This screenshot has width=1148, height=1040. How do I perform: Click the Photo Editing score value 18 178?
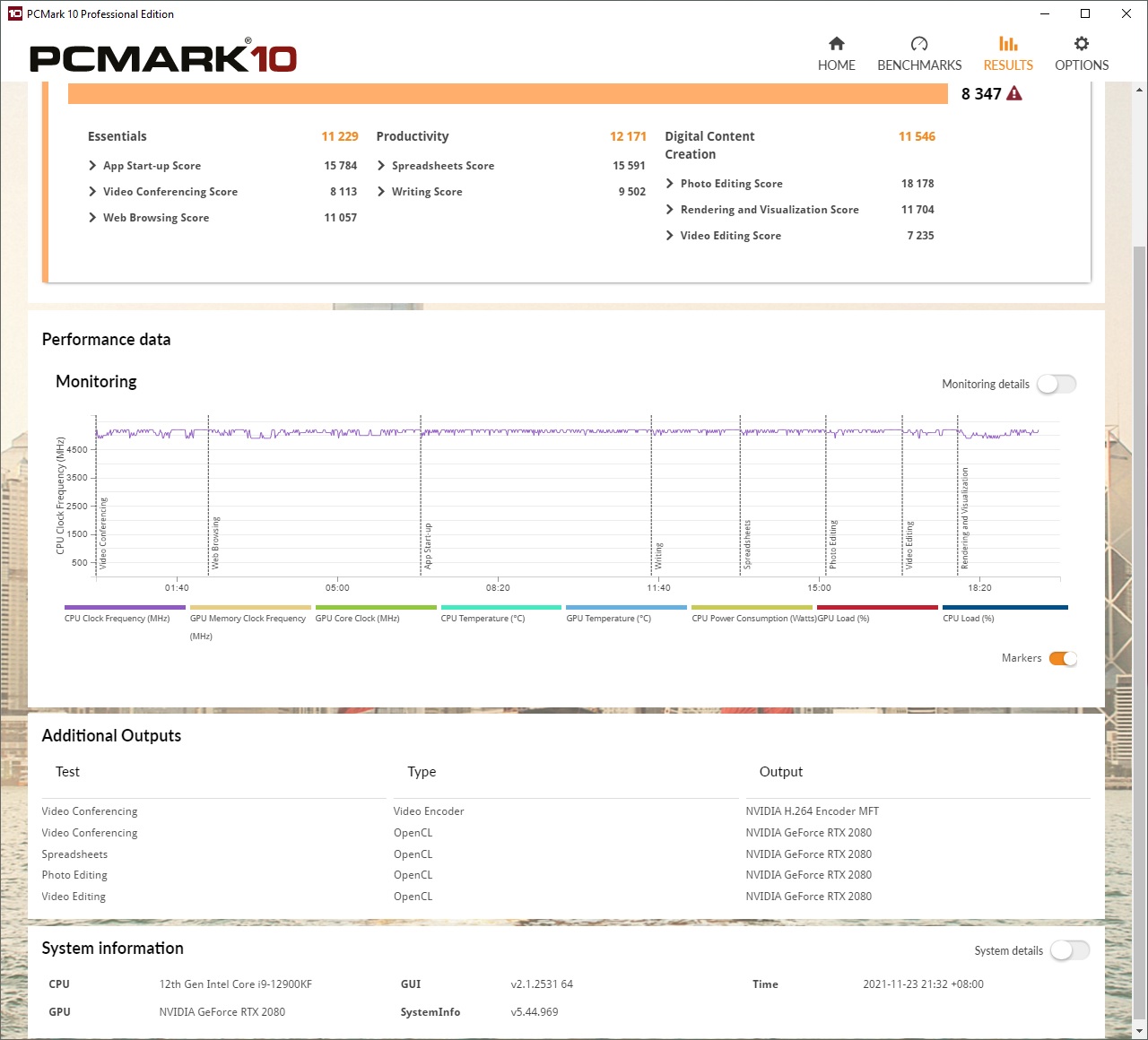918,184
